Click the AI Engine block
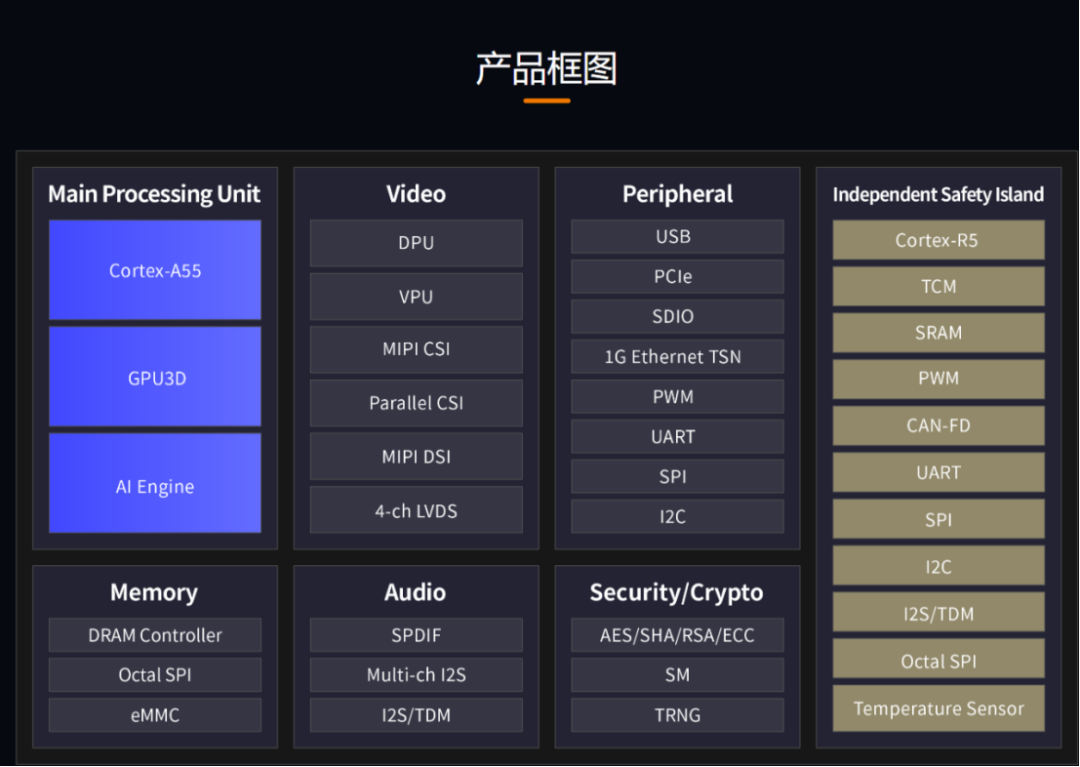Image resolution: width=1080 pixels, height=767 pixels. pos(155,483)
